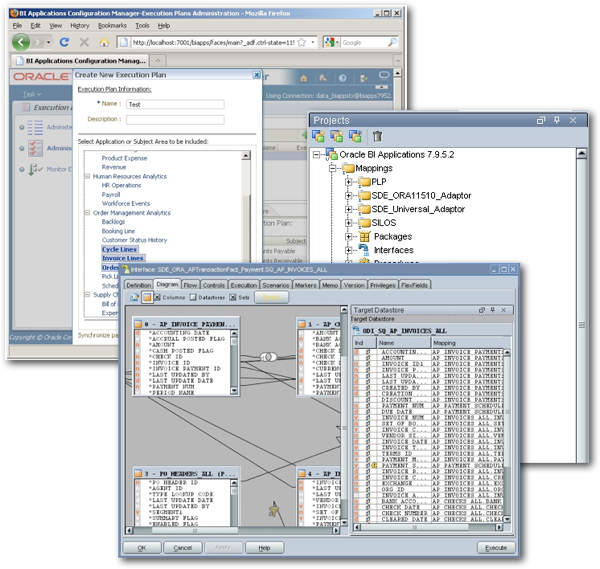Toggle Columns checkbox in diagram toolbar
The height and width of the screenshot is (569, 600).
[157, 297]
